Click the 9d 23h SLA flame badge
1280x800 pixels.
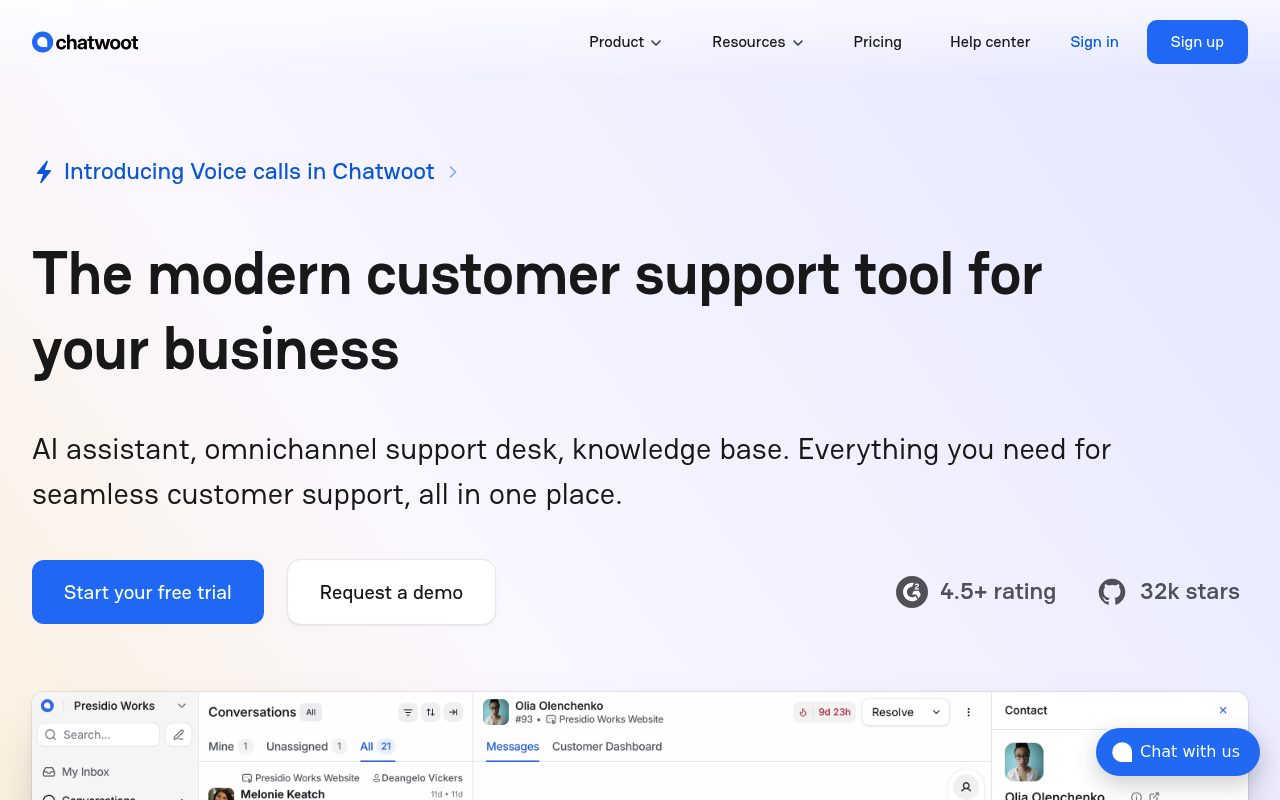pos(825,712)
